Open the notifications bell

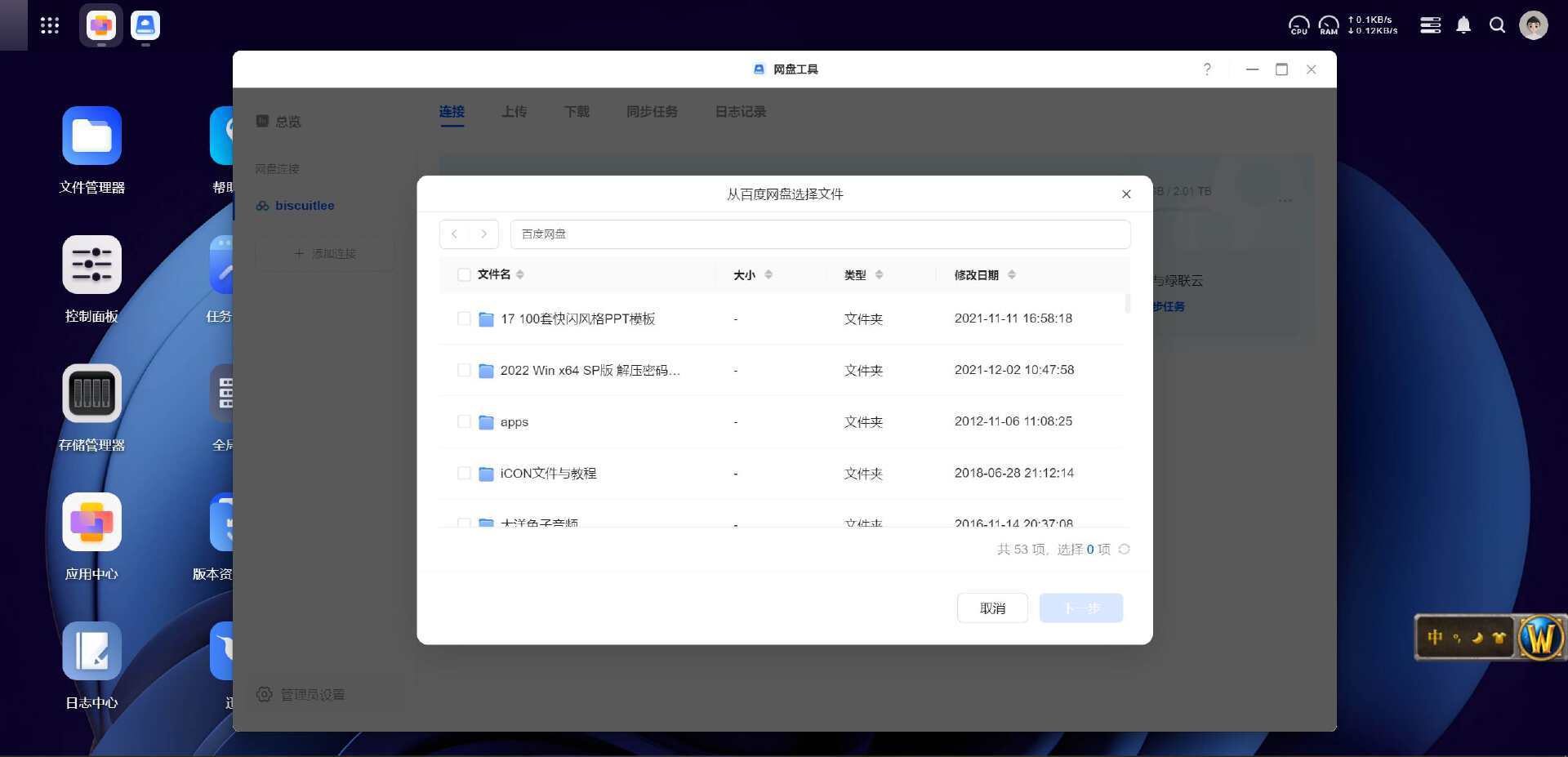(x=1463, y=25)
